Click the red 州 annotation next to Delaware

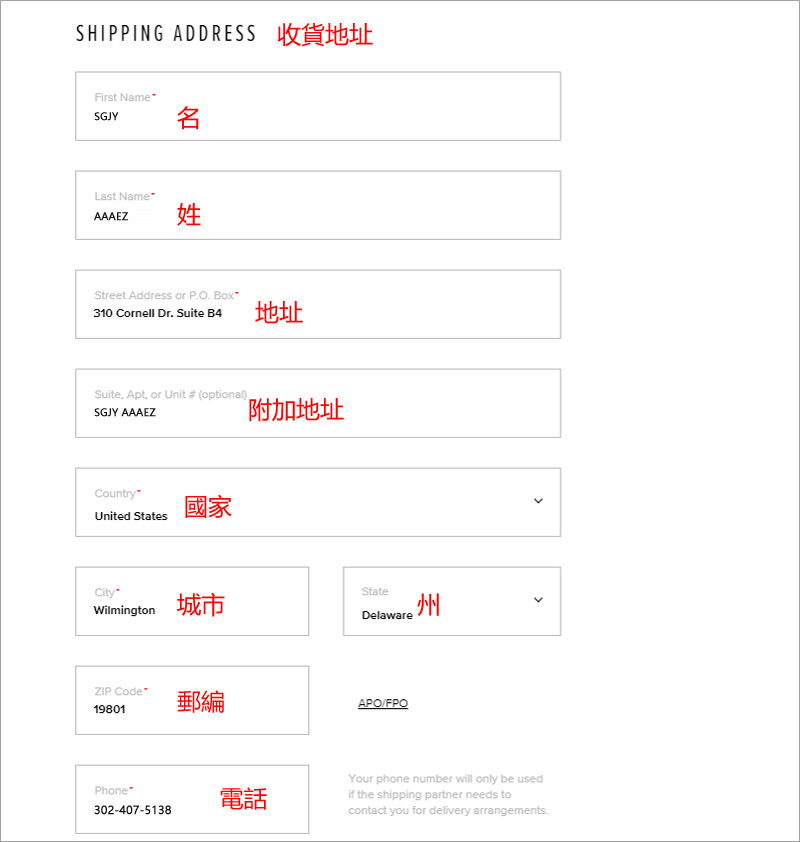[428, 605]
